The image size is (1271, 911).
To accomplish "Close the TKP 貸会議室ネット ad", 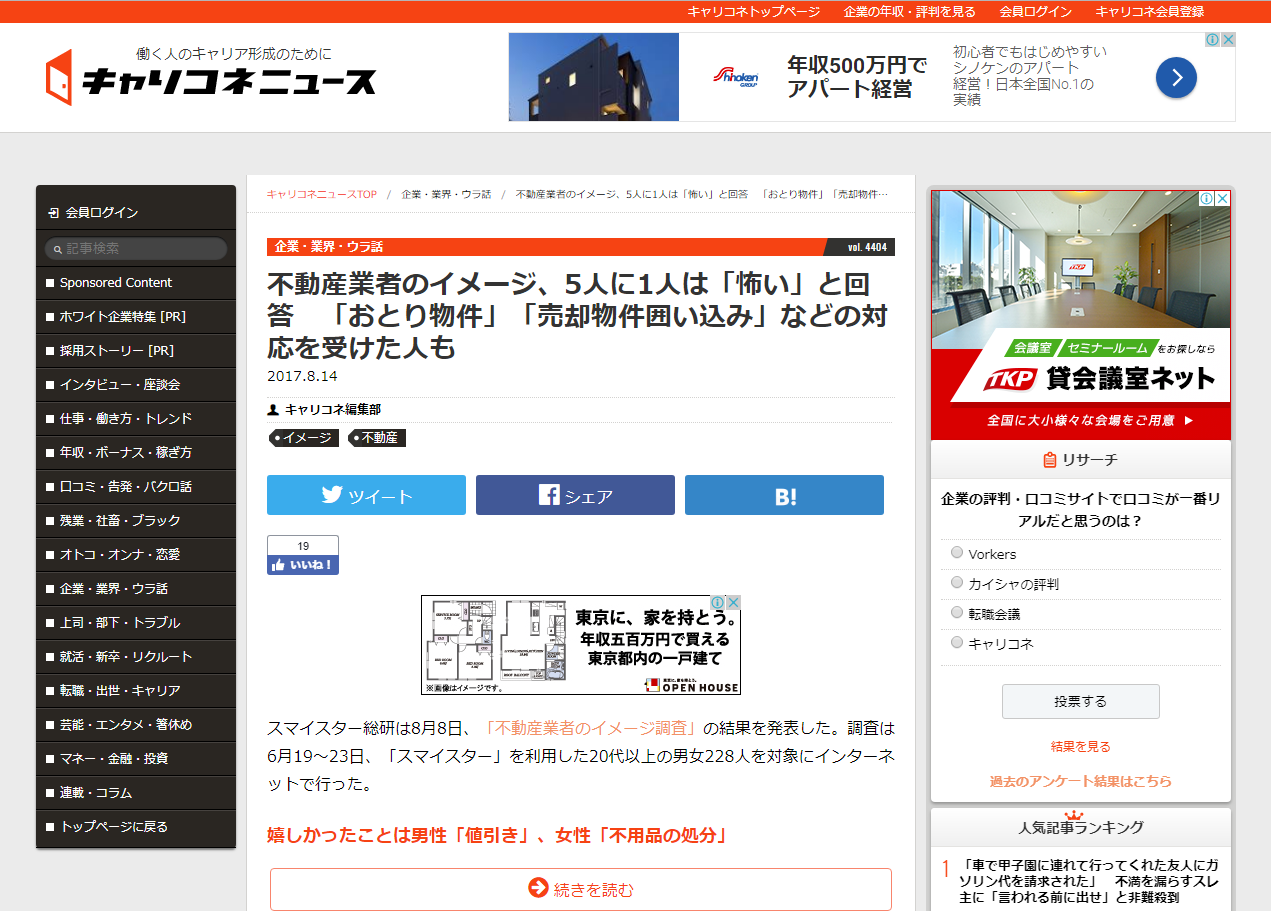I will pos(1222,198).
